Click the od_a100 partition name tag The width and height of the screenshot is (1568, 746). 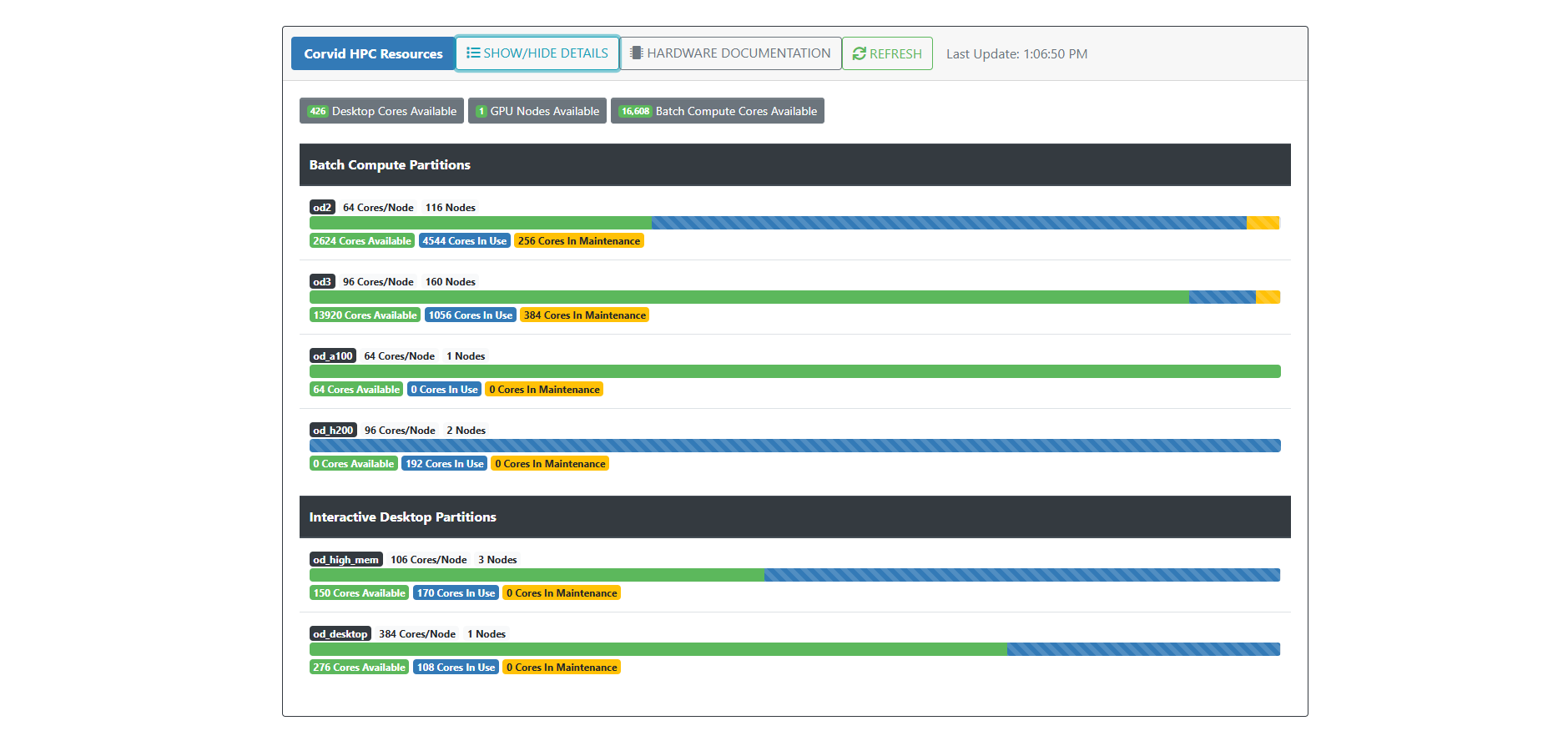(x=332, y=356)
